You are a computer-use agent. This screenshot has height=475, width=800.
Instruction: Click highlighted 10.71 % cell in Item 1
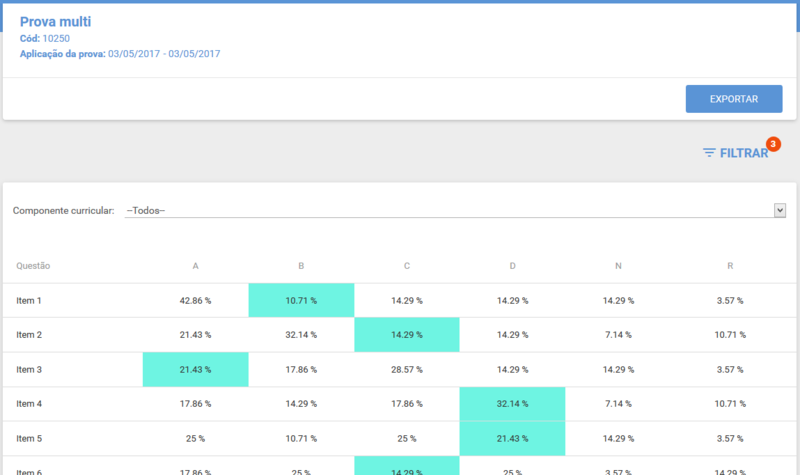301,301
